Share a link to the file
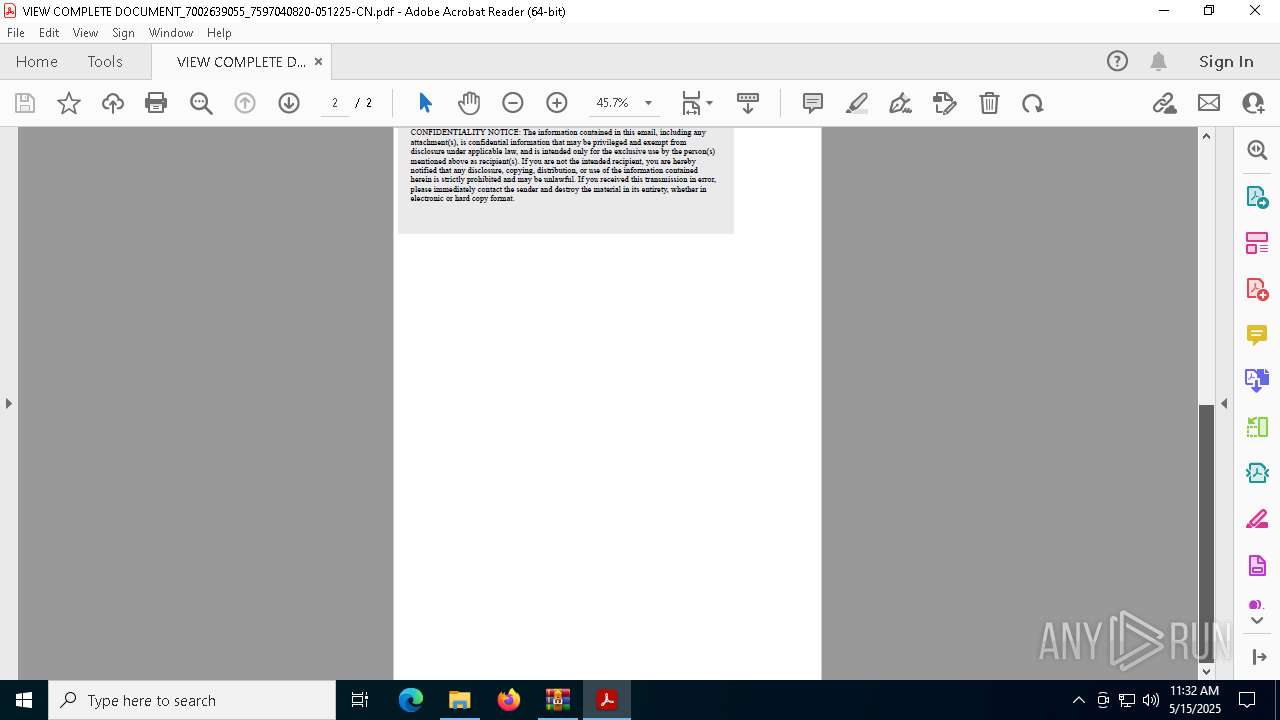 (1165, 103)
